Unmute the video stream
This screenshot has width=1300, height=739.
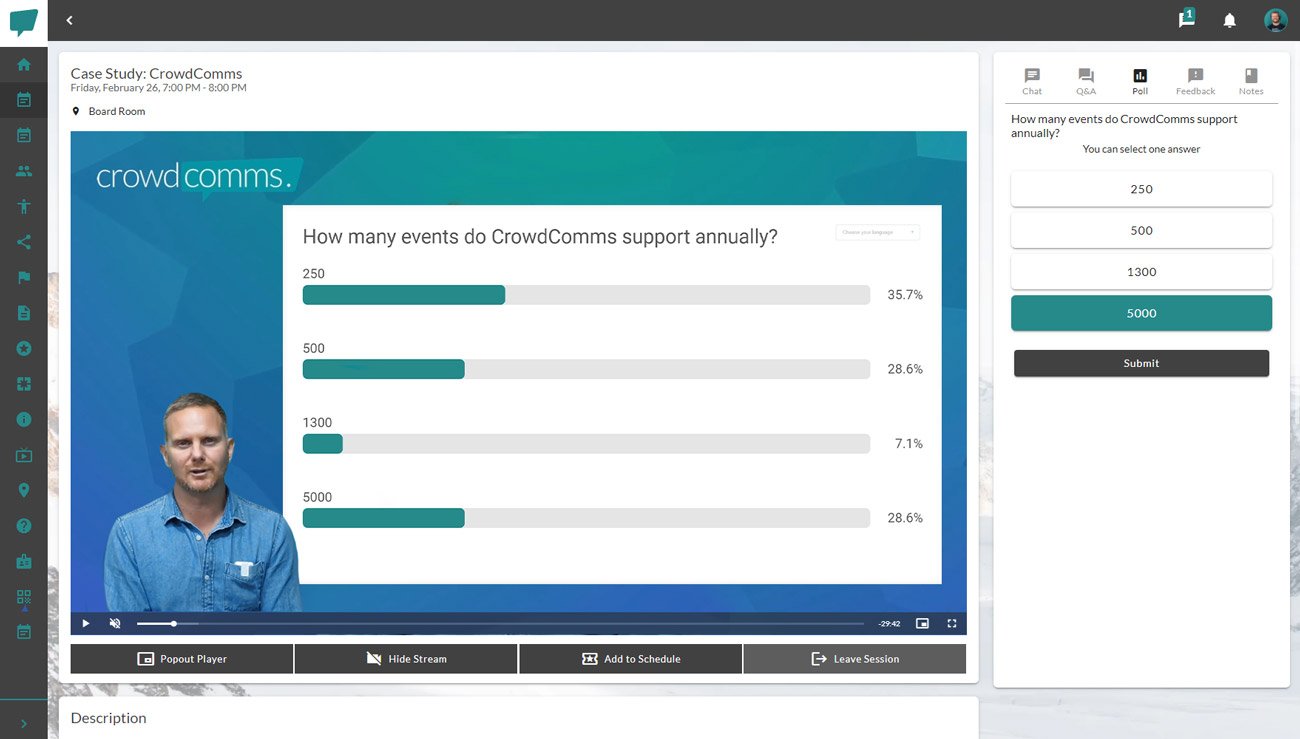[115, 623]
